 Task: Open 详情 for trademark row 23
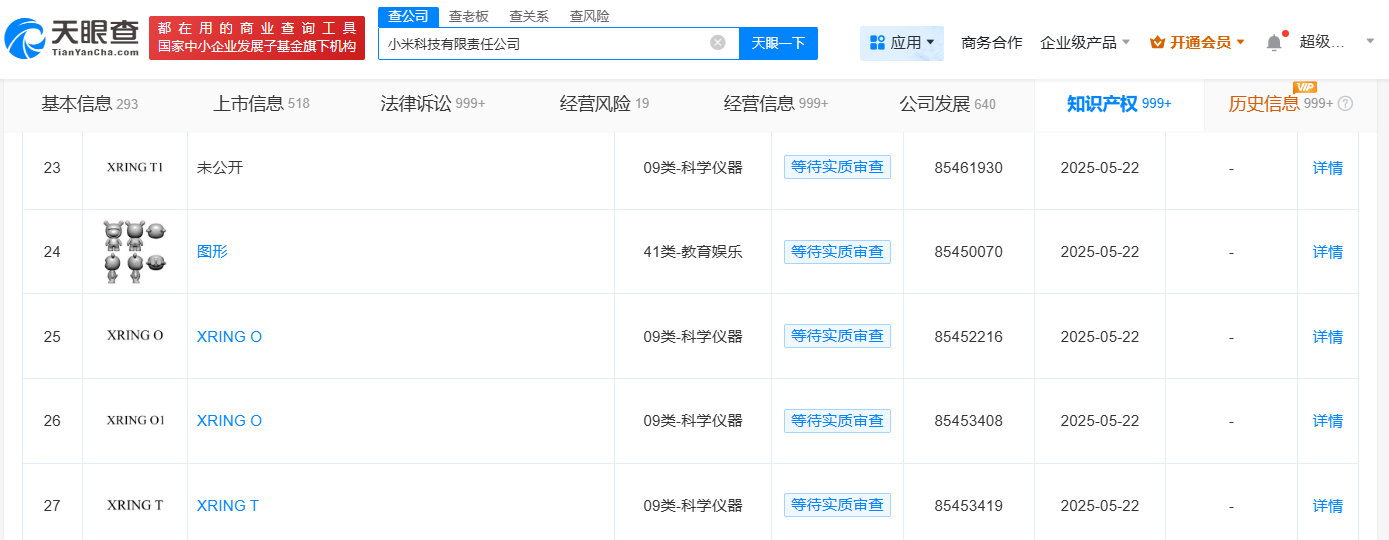pos(1327,168)
